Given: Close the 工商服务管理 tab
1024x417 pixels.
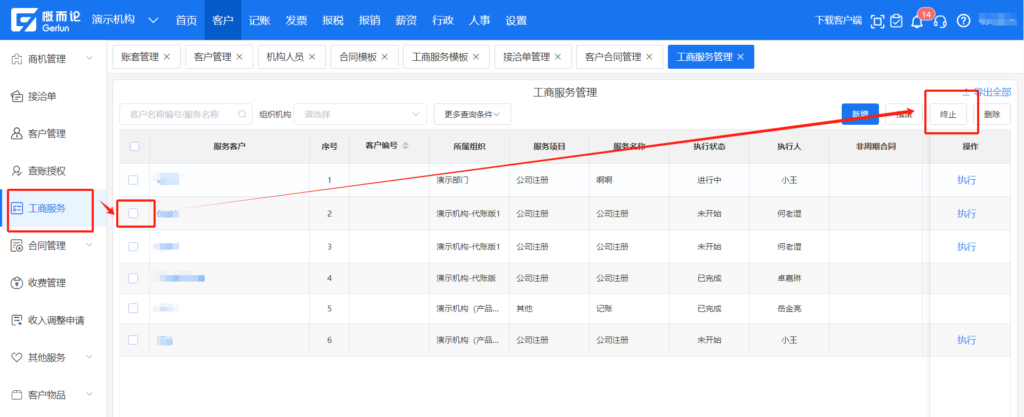Looking at the screenshot, I should (740, 57).
